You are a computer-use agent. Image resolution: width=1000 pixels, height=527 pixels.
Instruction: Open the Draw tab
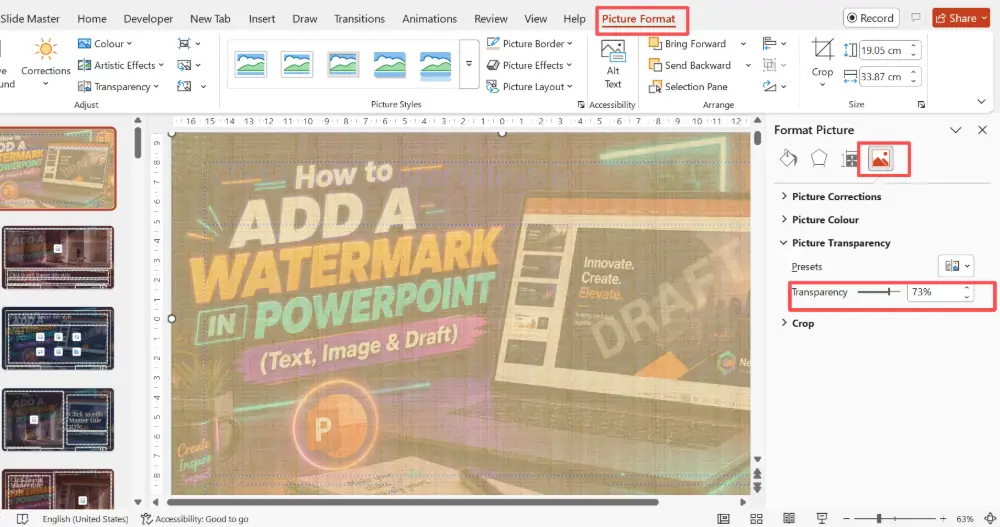tap(304, 19)
